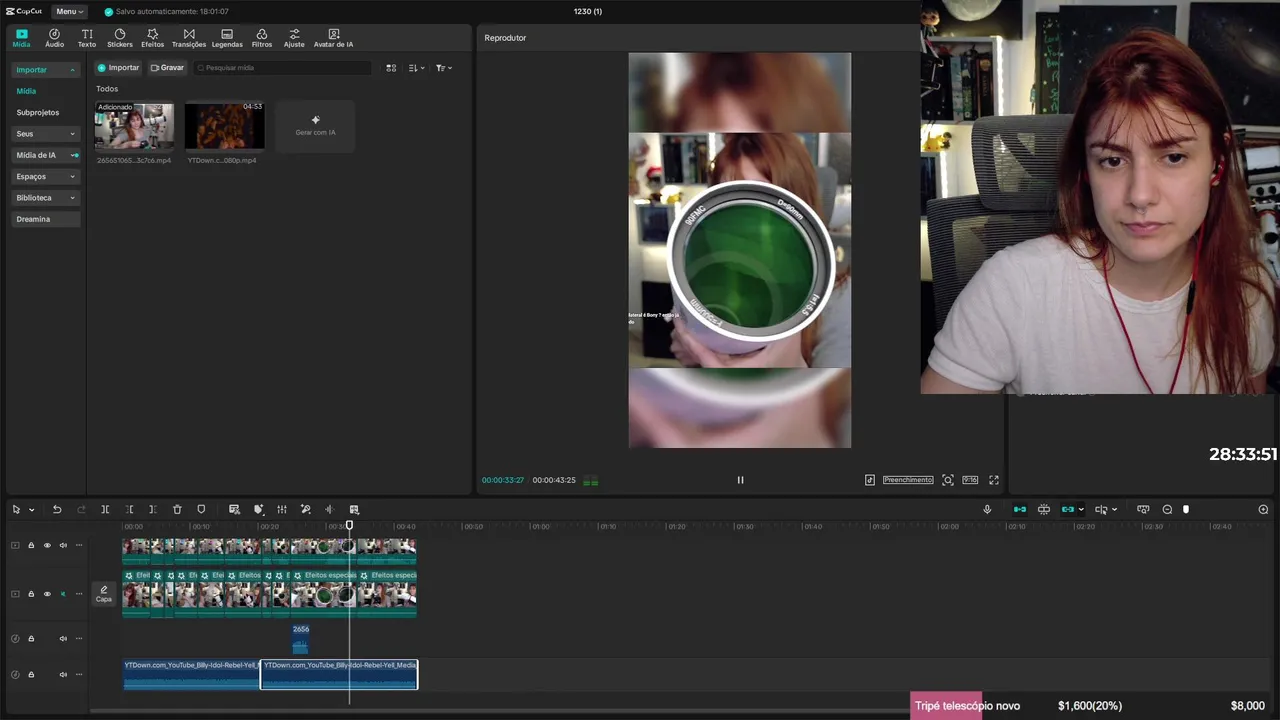Image resolution: width=1280 pixels, height=720 pixels.
Task: Open the Efeitos tab
Action: coord(152,38)
